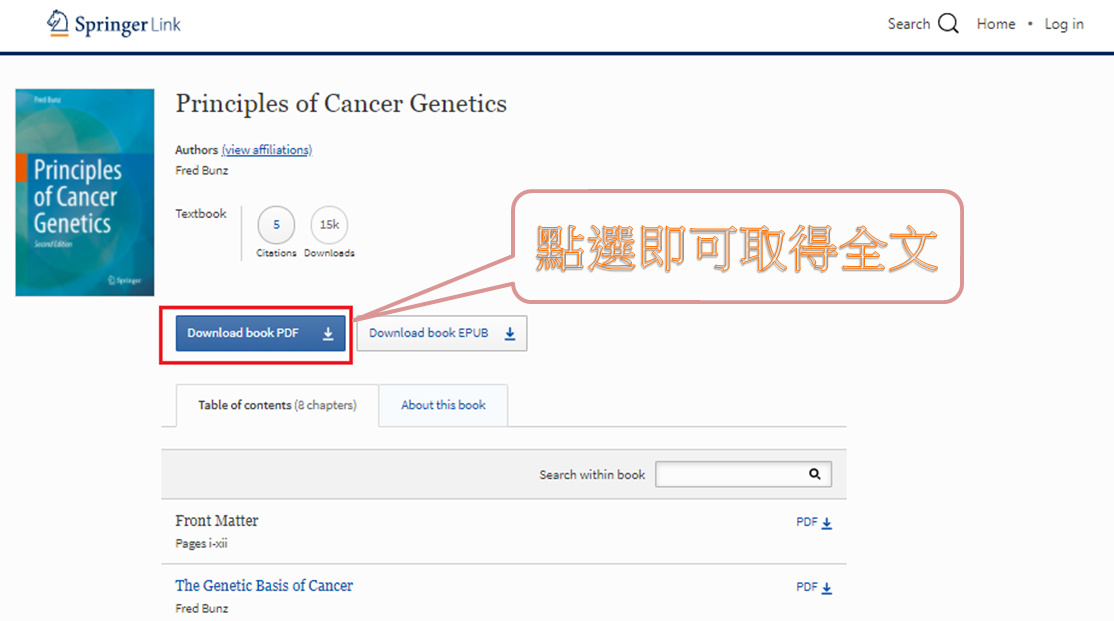This screenshot has width=1114, height=621.
Task: Open The Genetic Basis of Cancer chapter
Action: tap(264, 585)
